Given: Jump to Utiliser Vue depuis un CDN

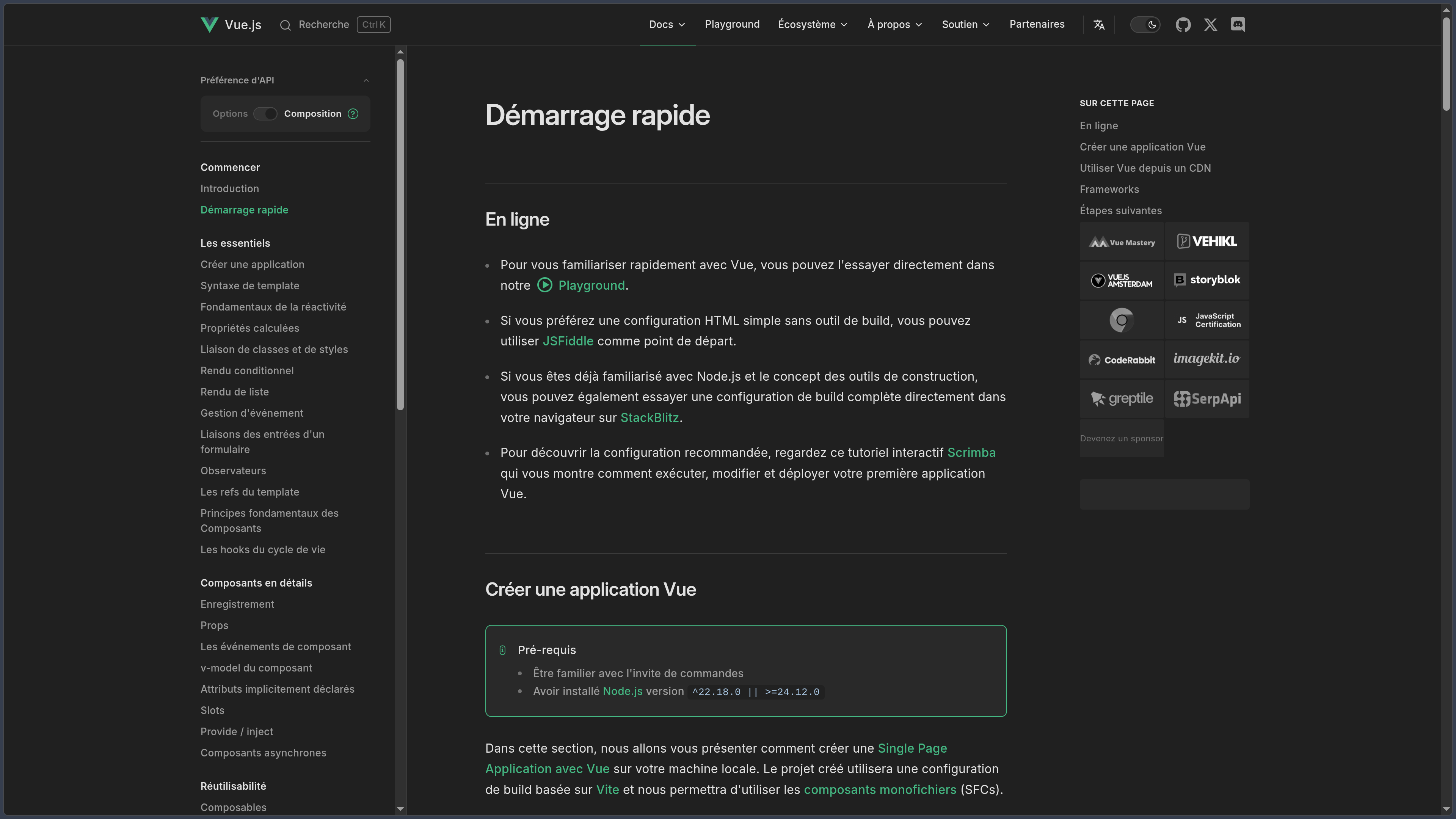Looking at the screenshot, I should pos(1145,168).
